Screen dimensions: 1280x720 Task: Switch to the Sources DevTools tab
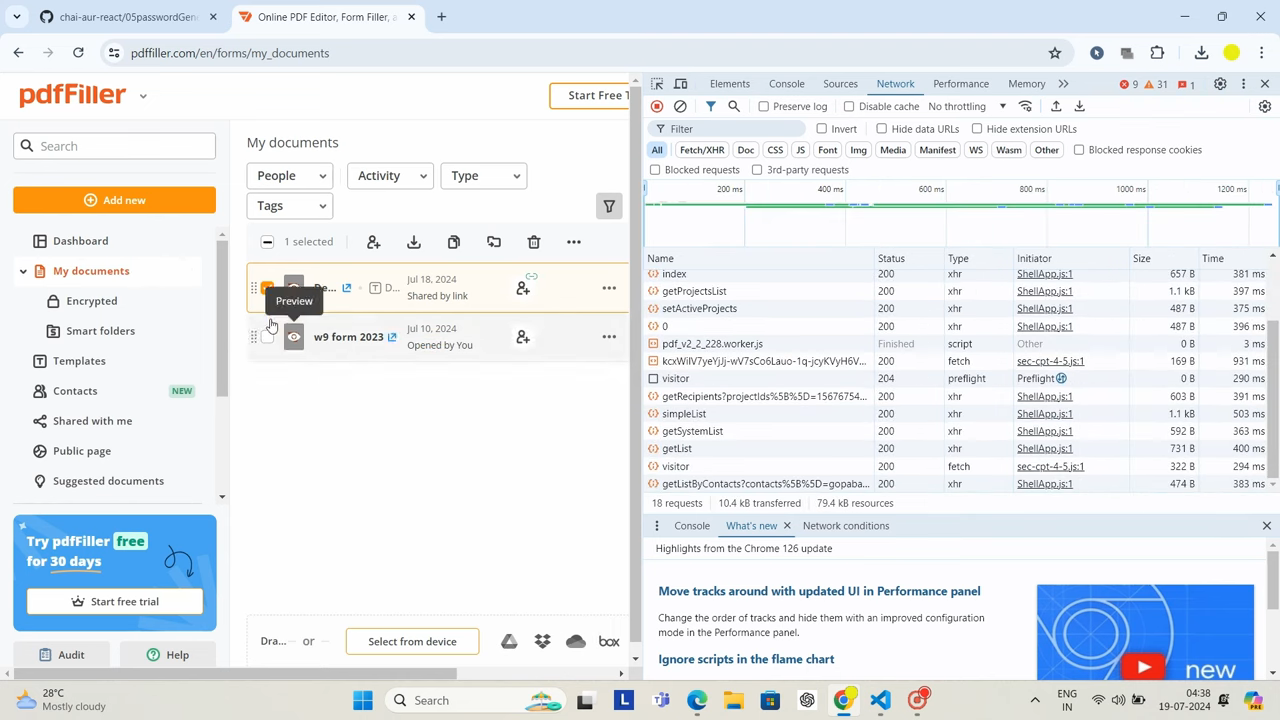pos(840,84)
